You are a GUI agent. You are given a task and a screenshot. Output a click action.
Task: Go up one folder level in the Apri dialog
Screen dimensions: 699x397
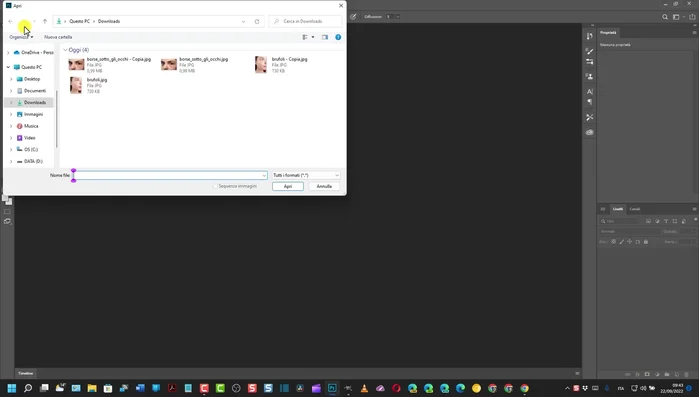coord(45,21)
